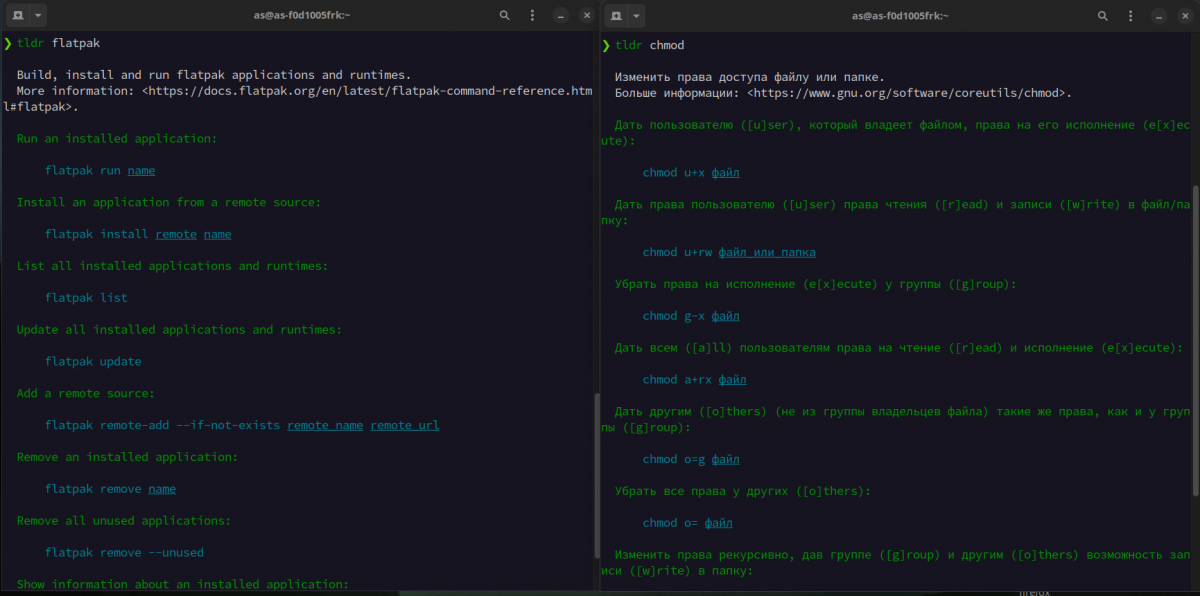Close the right terminal window

point(1185,16)
